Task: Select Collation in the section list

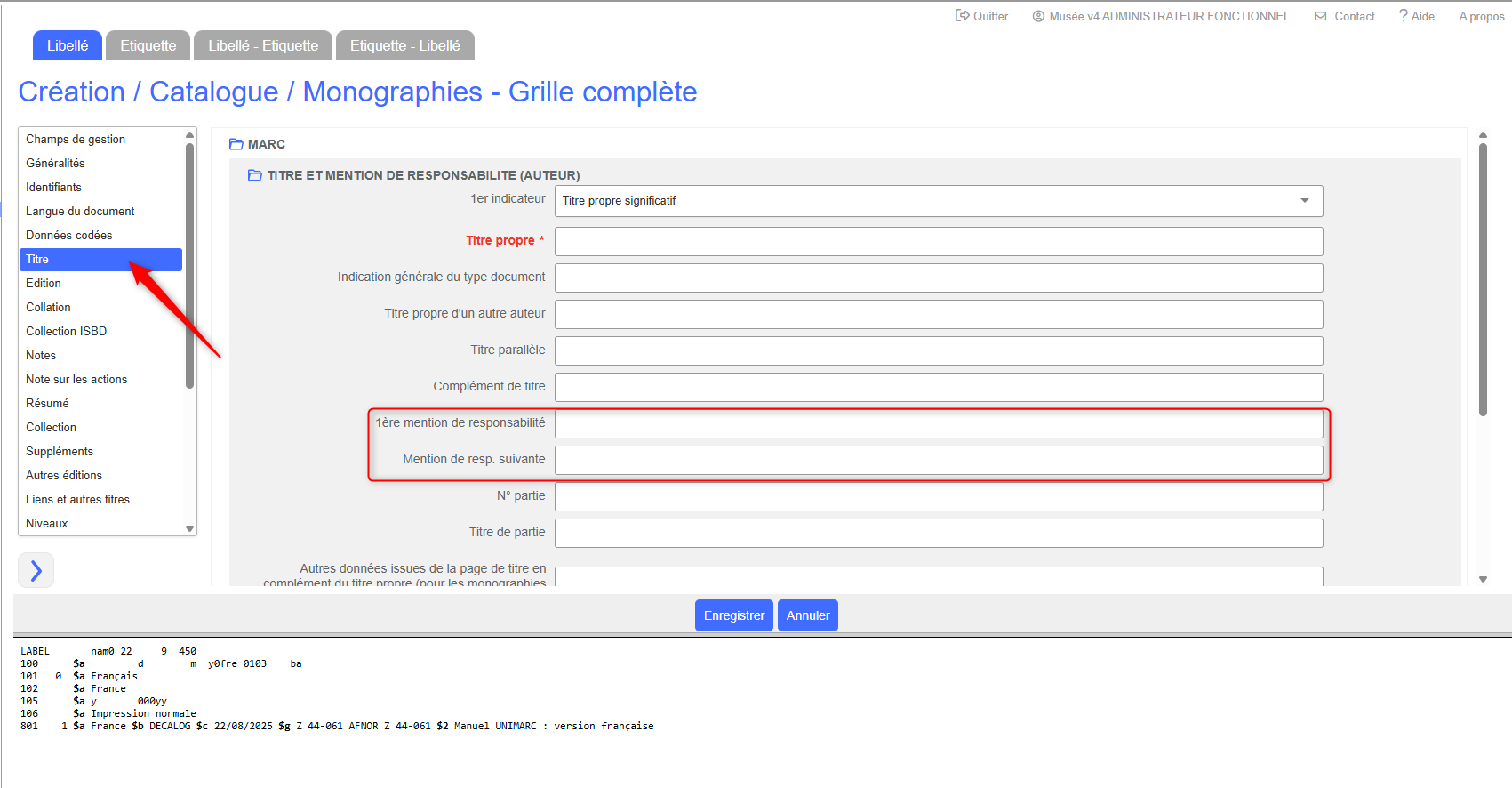Action: (x=48, y=308)
